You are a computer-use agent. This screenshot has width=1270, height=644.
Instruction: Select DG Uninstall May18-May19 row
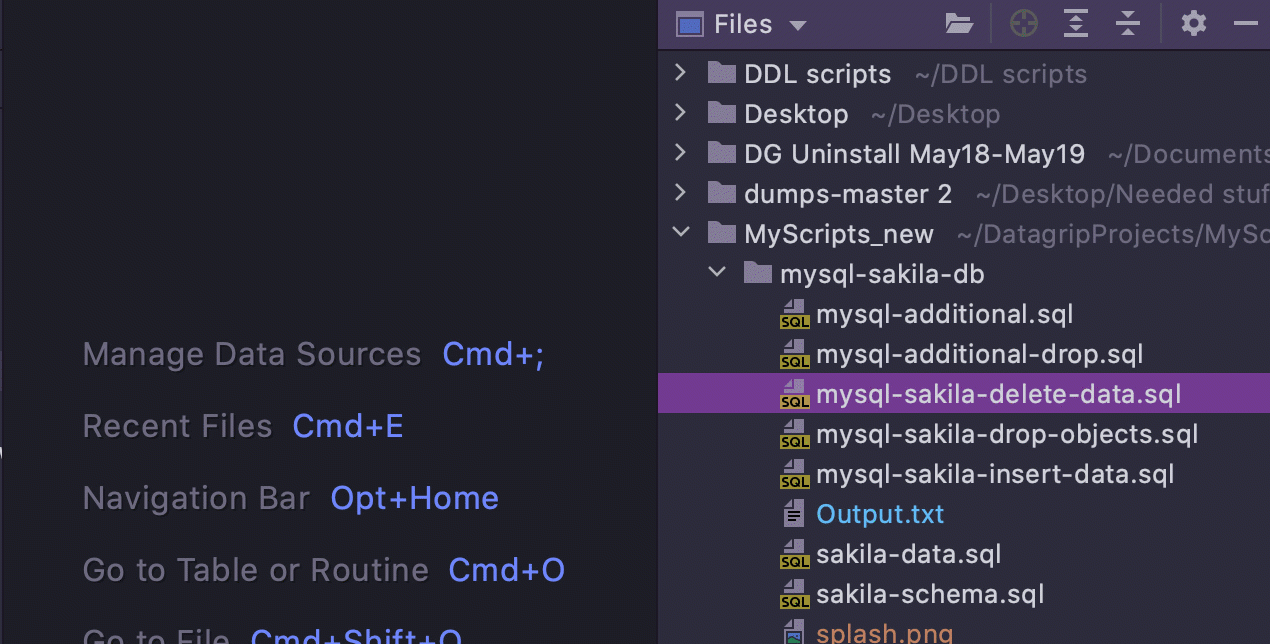pos(964,153)
